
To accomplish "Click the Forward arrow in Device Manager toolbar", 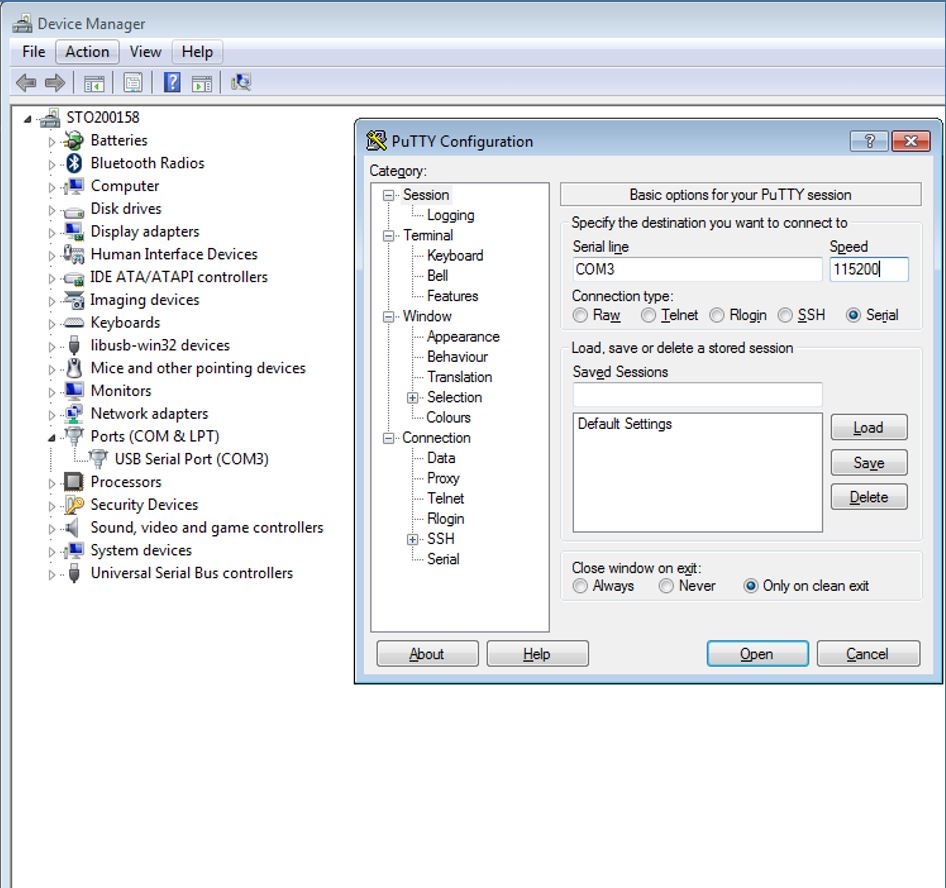I will click(x=55, y=83).
